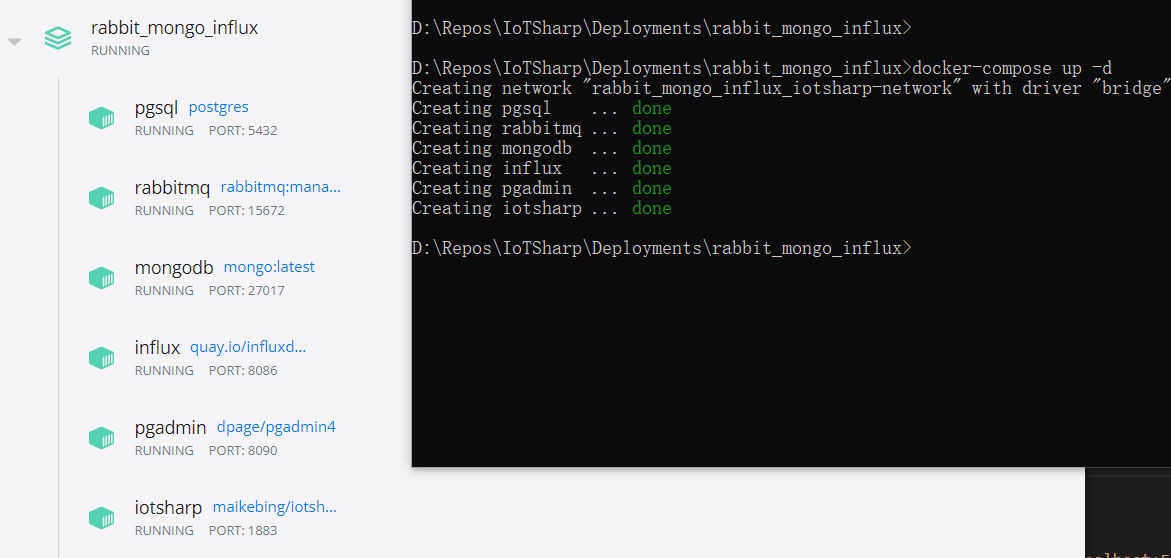The width and height of the screenshot is (1171, 558).
Task: Click RUNNING status under rabbit_mongo_influx
Action: click(x=120, y=51)
